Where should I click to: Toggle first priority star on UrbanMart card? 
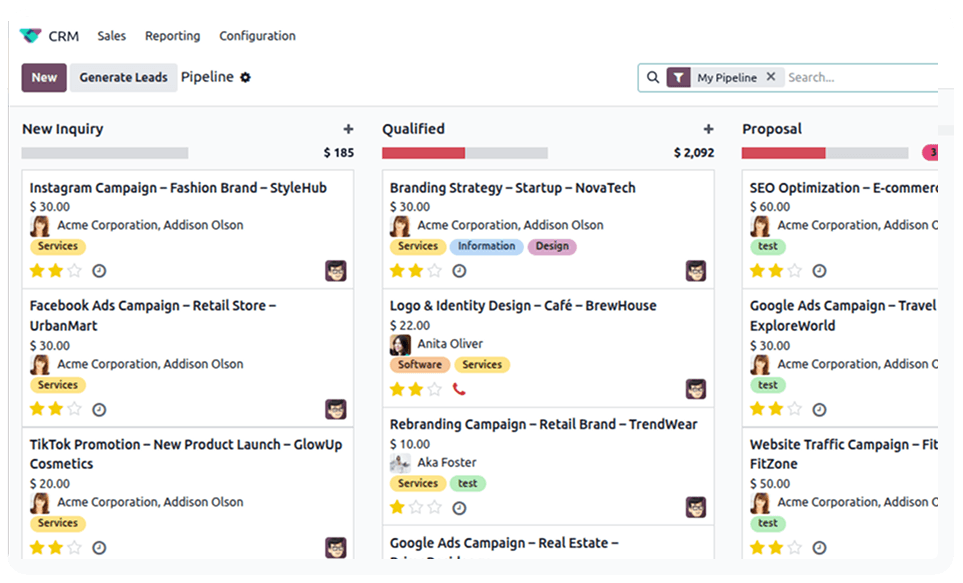click(x=37, y=409)
